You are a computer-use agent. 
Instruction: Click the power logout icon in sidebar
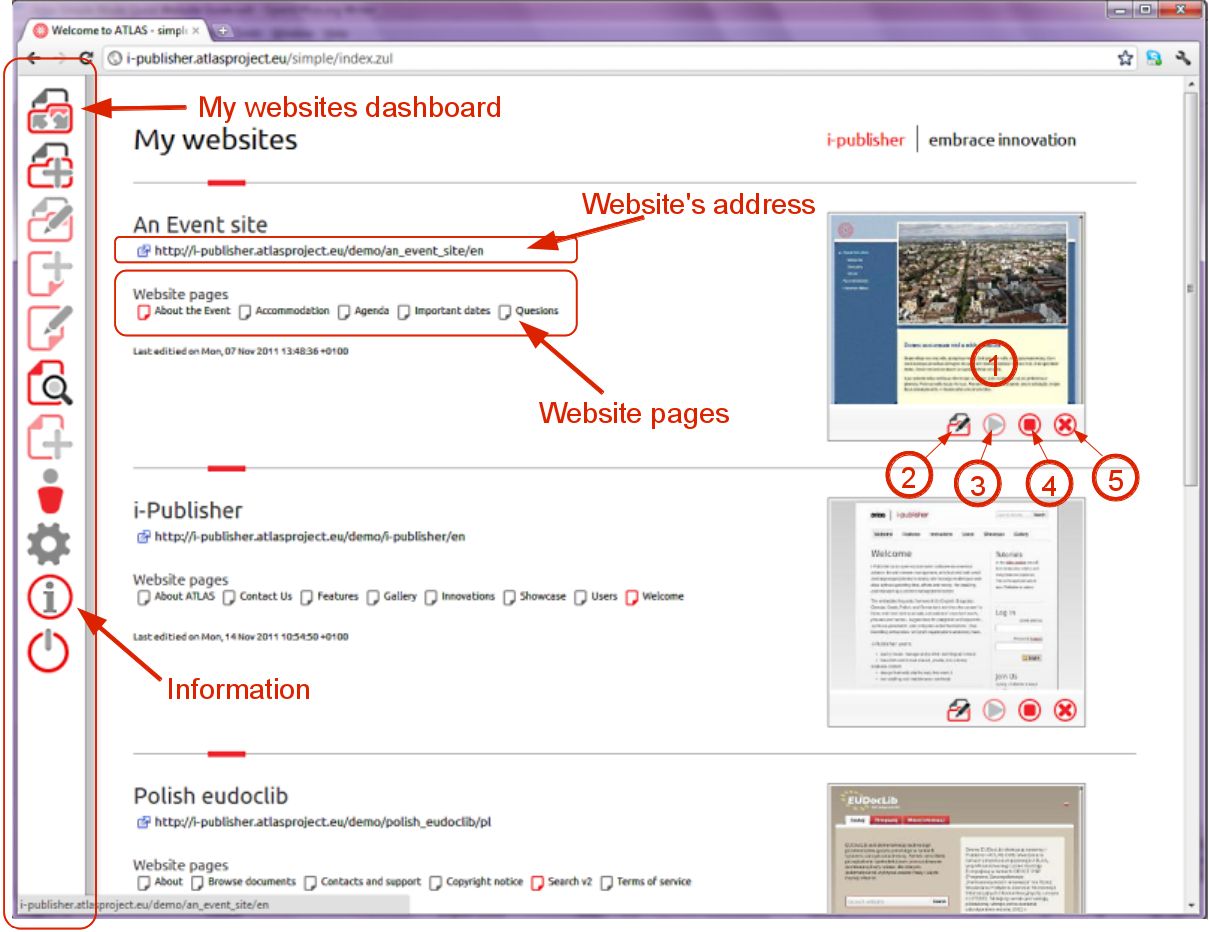pyautogui.click(x=49, y=652)
